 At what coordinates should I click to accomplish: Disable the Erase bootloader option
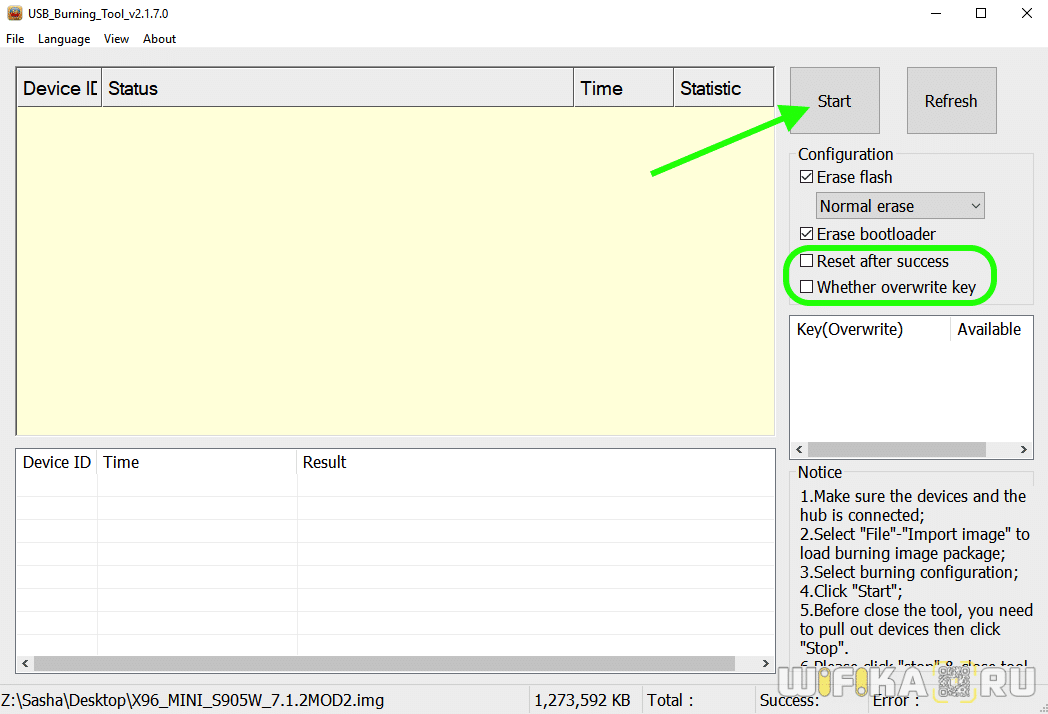coord(807,234)
